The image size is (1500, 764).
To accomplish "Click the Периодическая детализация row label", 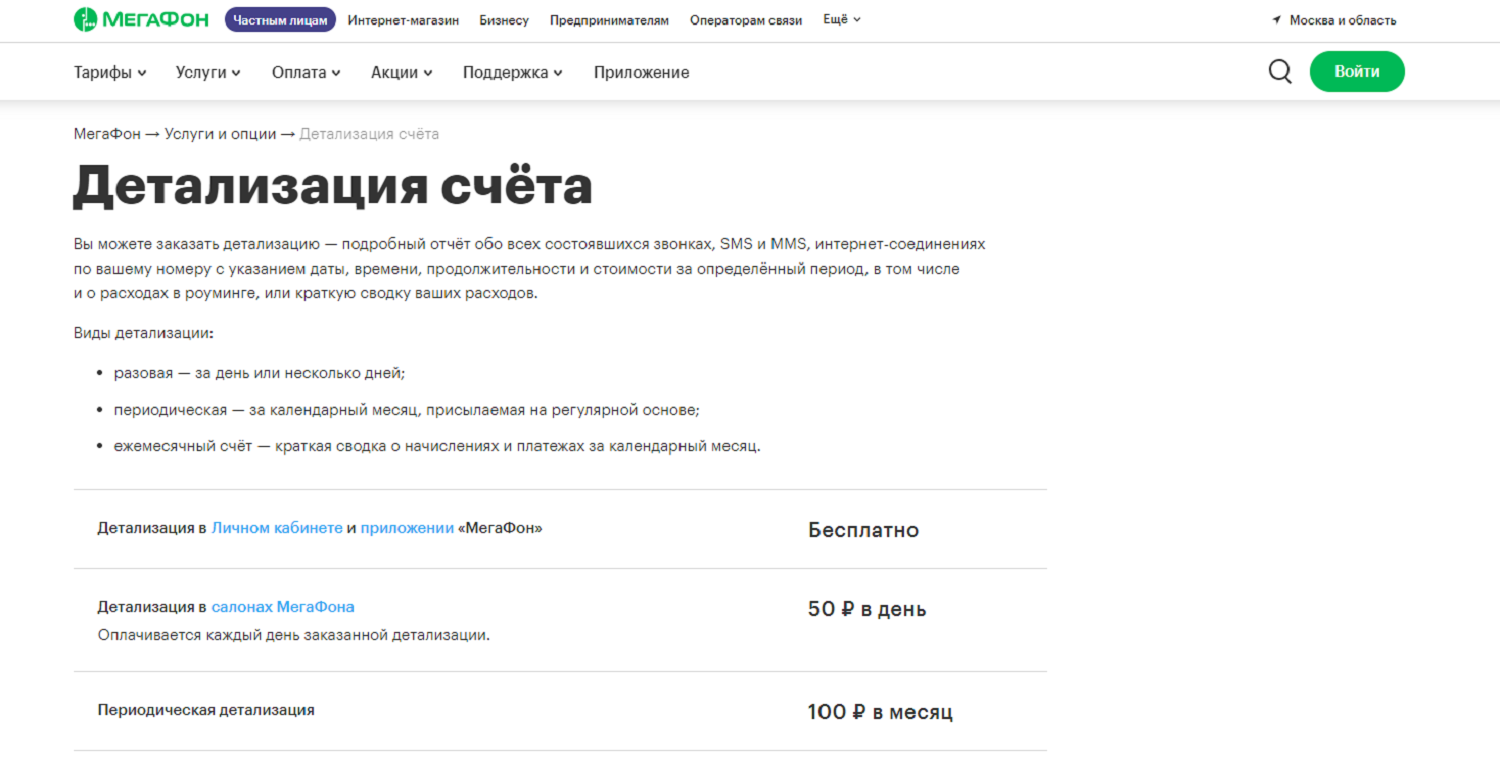I will coord(206,710).
